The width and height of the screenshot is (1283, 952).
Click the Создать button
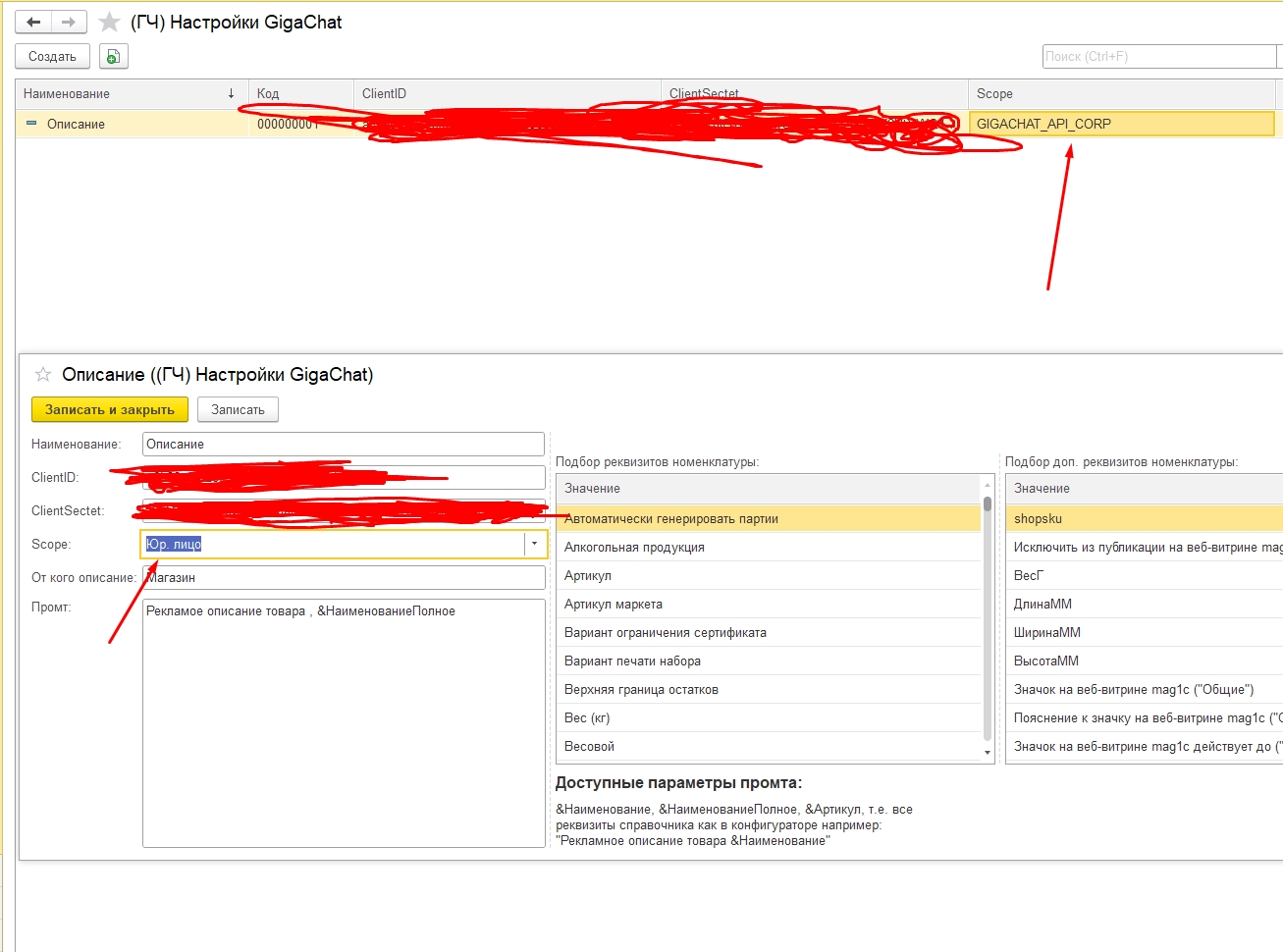52,57
